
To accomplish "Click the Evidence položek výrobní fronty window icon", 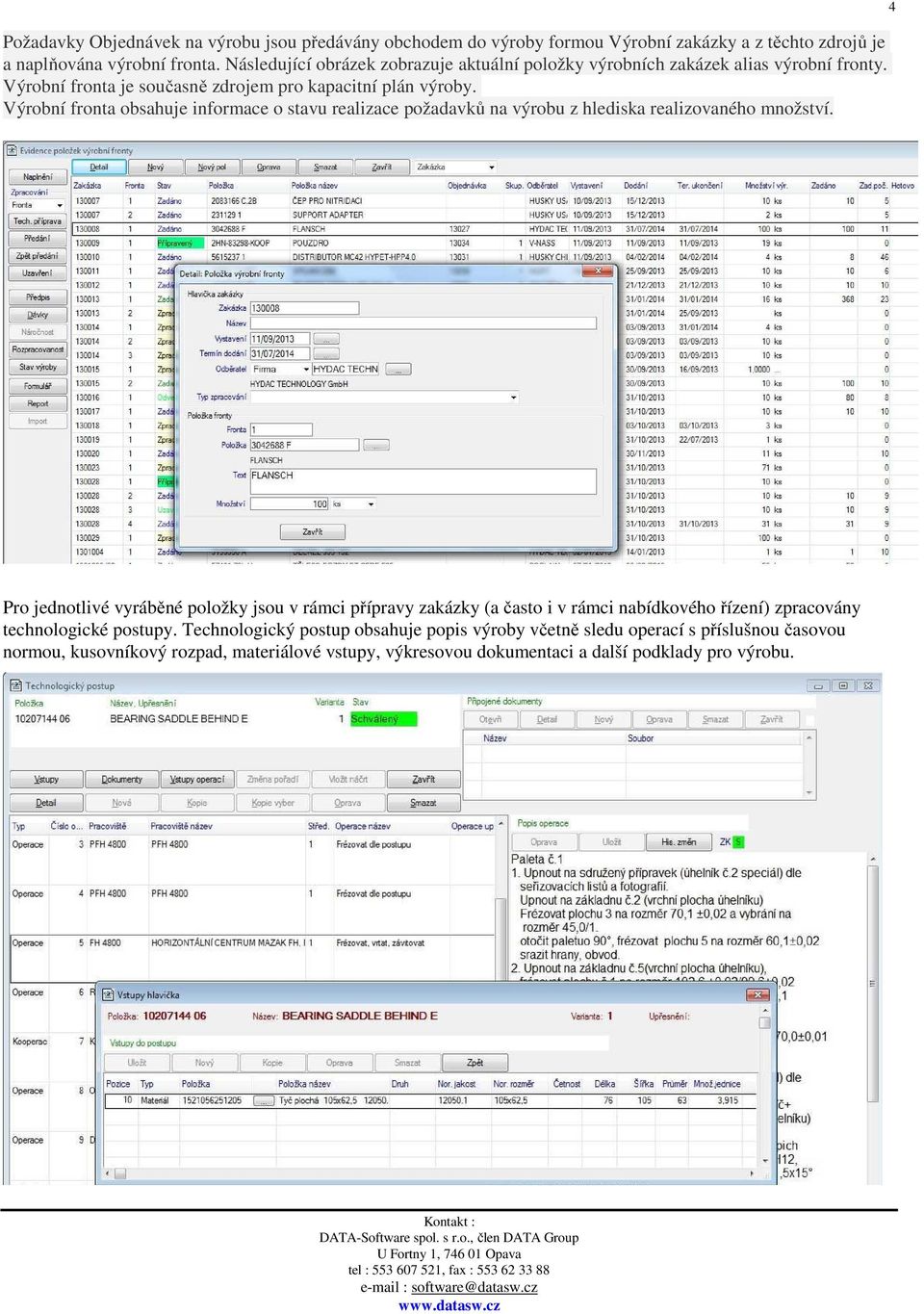I will pyautogui.click(x=12, y=150).
